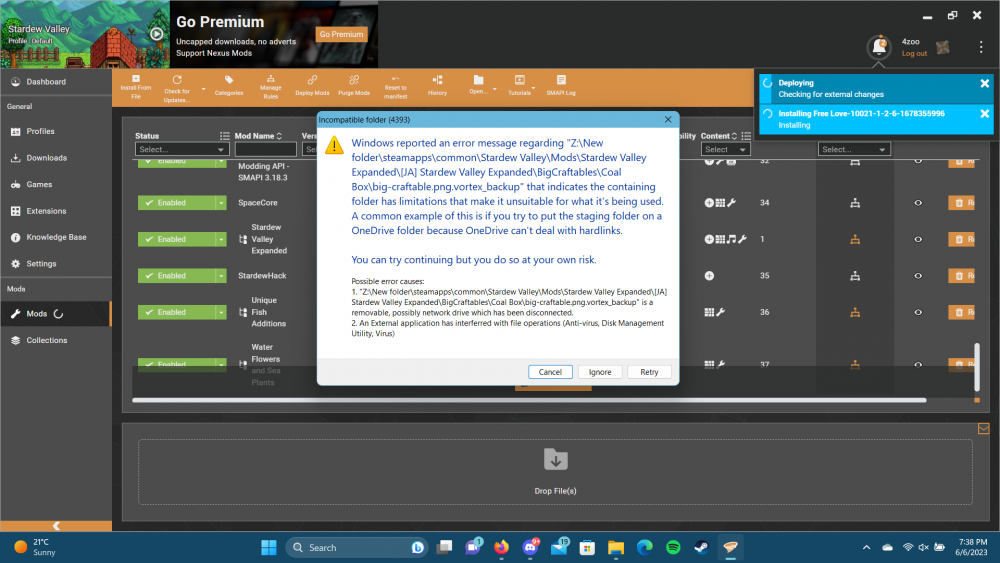The width and height of the screenshot is (1000, 563).
Task: Open status dropdown arrow for Stardew Valley Expanded
Action: (x=221, y=239)
